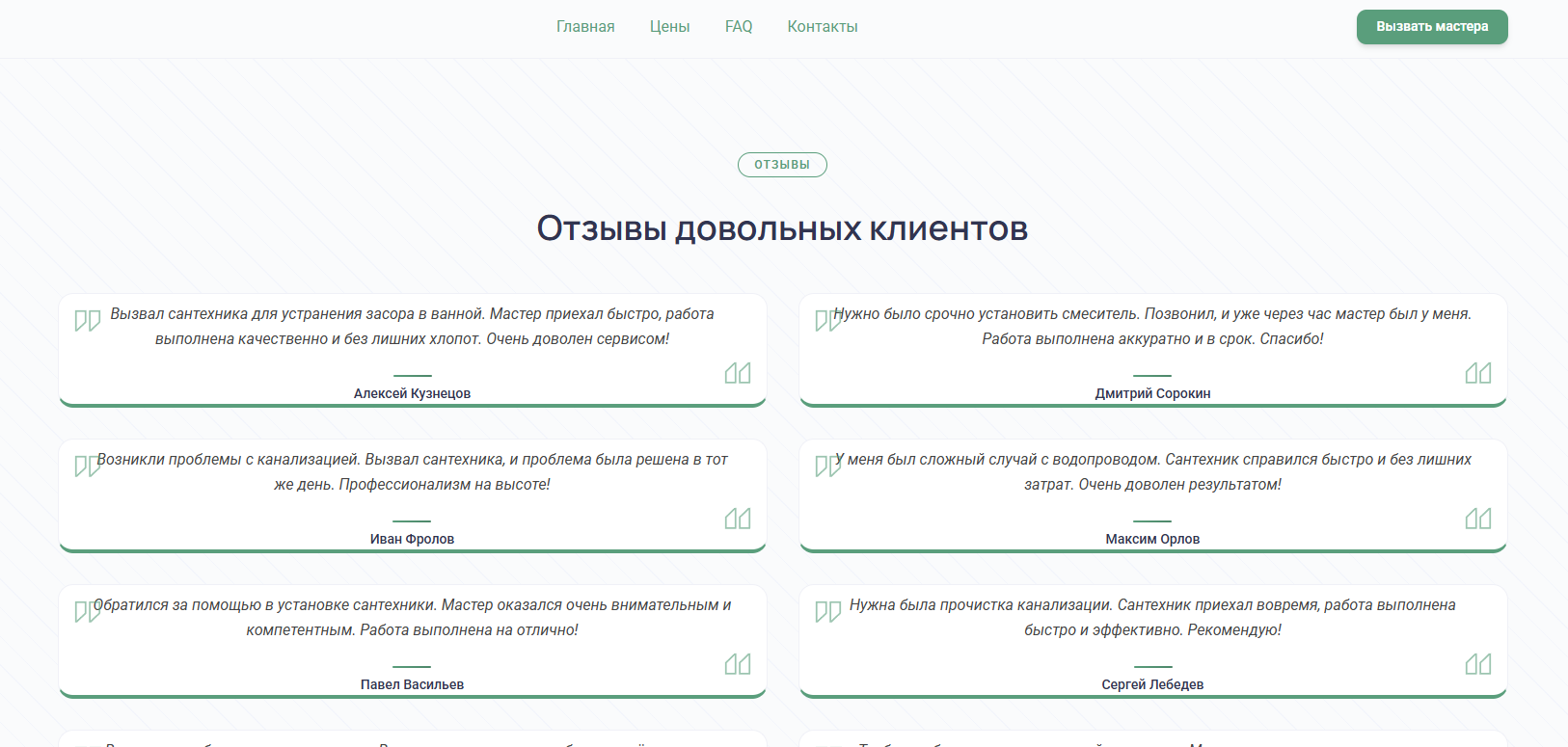Click closing quote icon in Алексей Кузнецов review
This screenshot has height=747, width=1568.
pos(738,373)
